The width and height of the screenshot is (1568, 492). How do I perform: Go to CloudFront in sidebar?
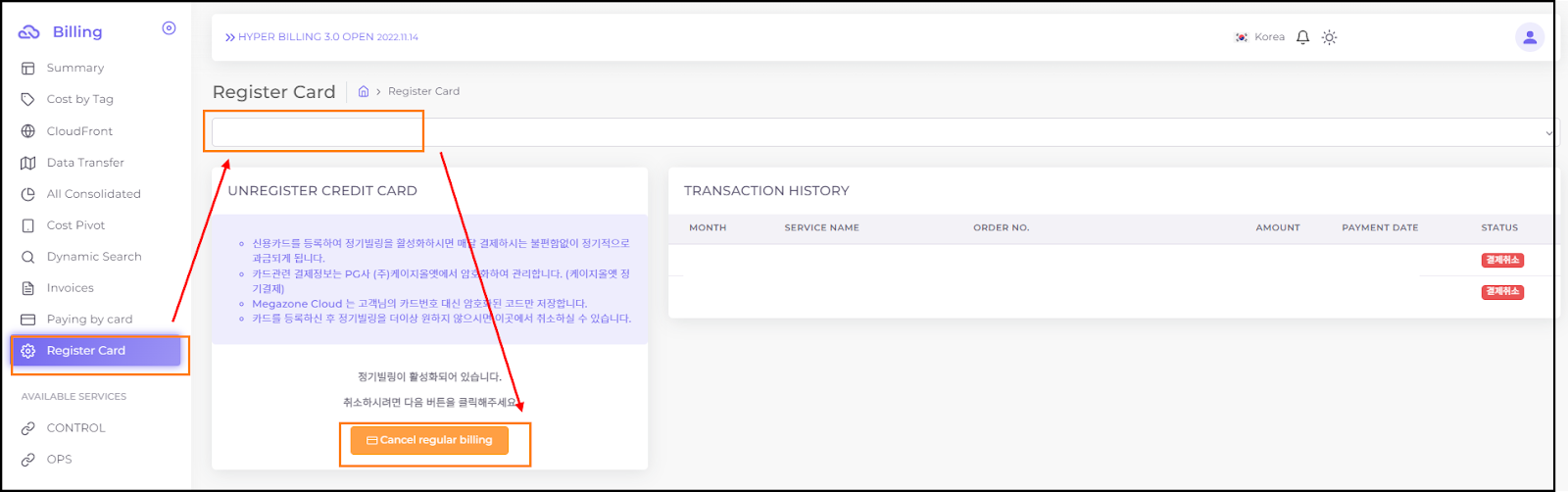coord(79,131)
